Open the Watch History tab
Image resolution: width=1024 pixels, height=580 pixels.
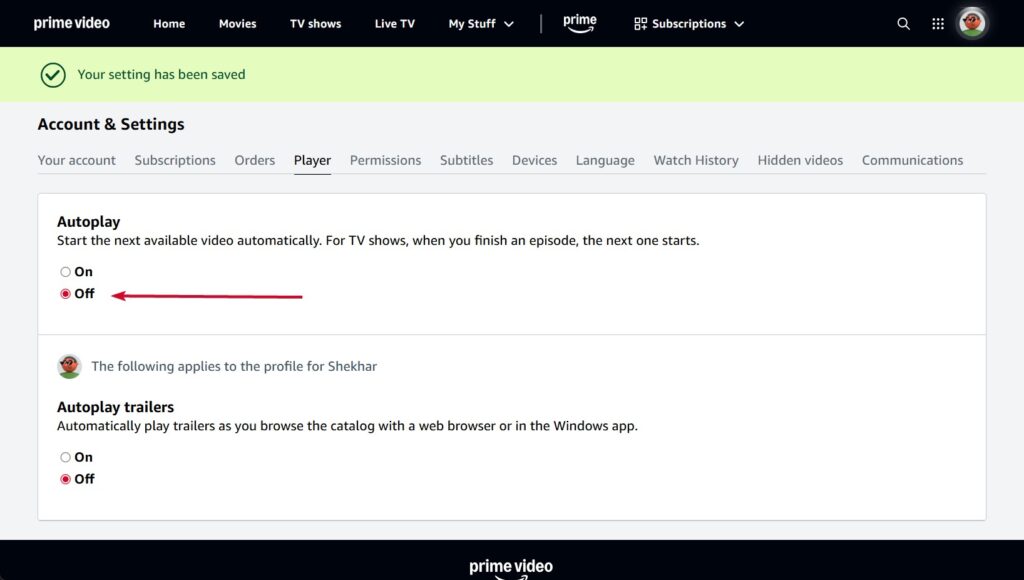[x=696, y=160]
